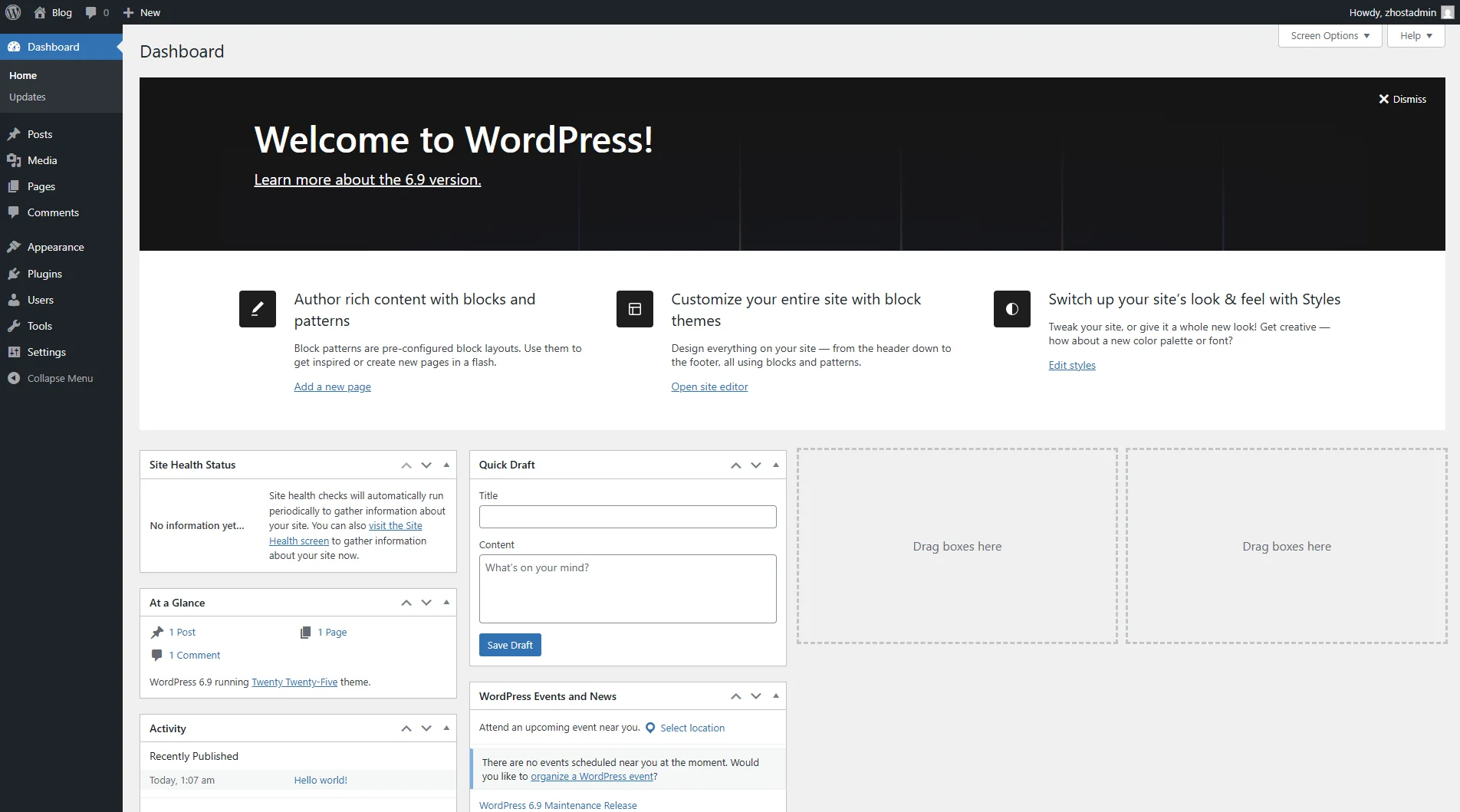Screen dimensions: 1460x812
Task: Click the pencil icon for authoring content
Action: pos(258,309)
